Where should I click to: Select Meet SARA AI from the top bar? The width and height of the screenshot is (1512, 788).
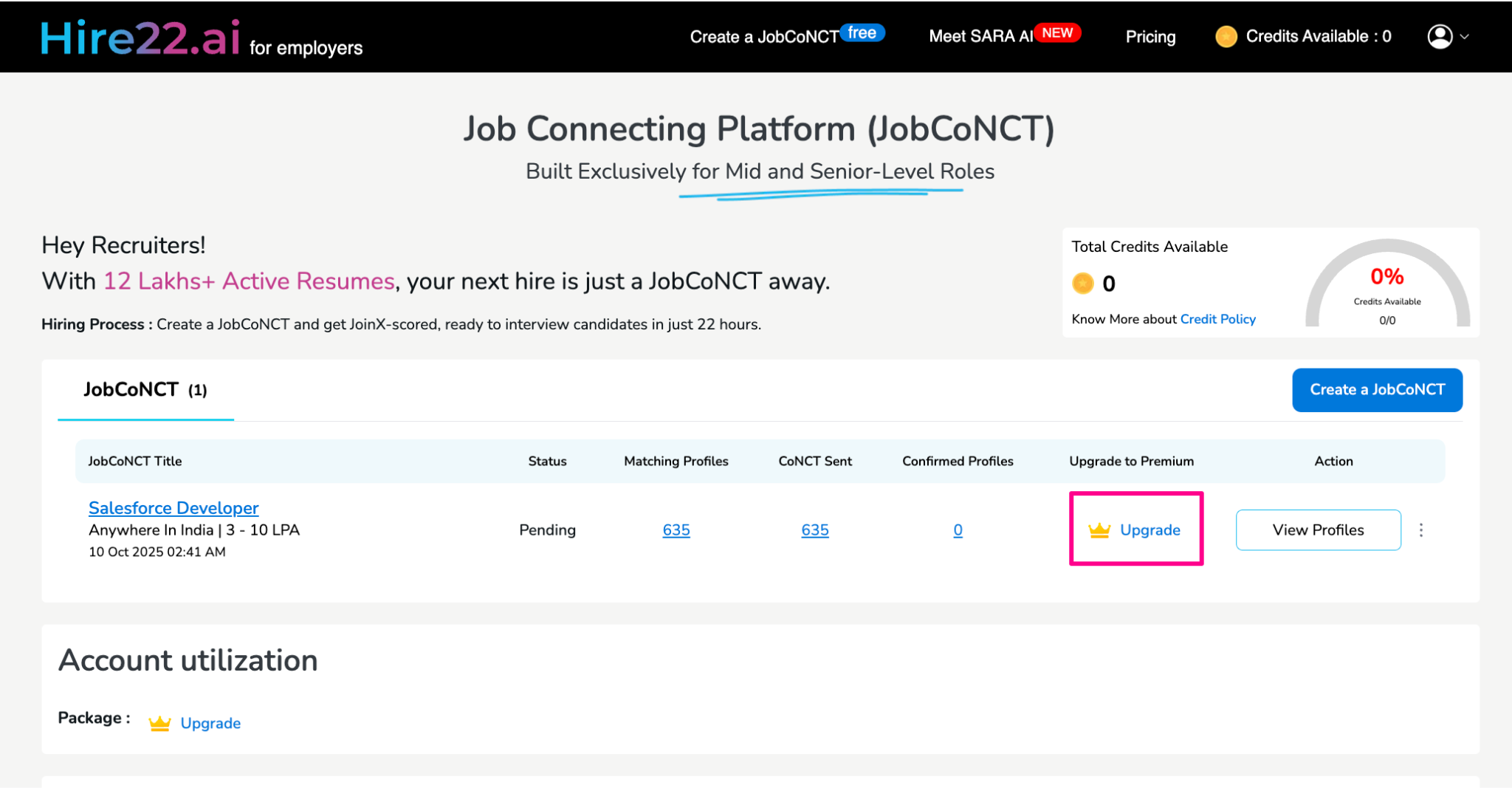pos(981,36)
